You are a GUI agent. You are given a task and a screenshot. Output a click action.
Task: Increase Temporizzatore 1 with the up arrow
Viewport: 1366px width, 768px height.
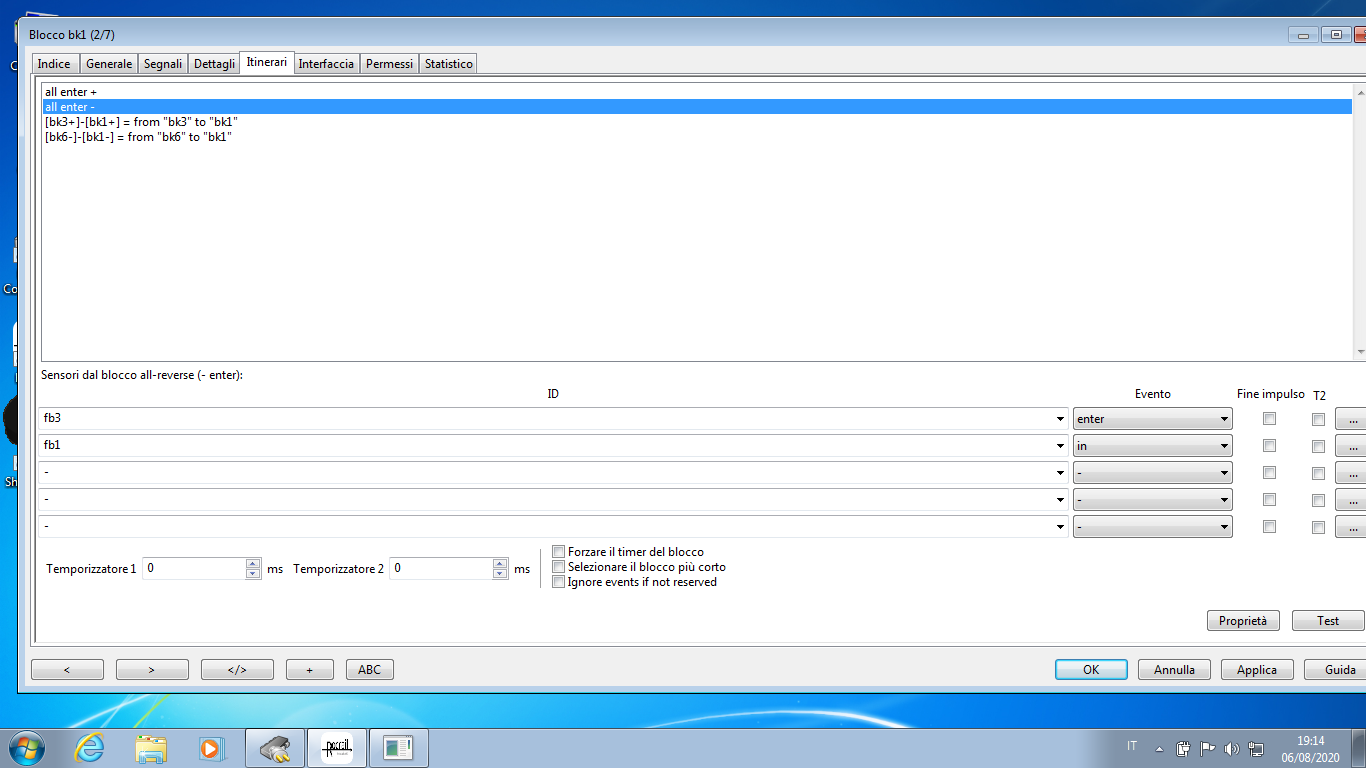(253, 563)
